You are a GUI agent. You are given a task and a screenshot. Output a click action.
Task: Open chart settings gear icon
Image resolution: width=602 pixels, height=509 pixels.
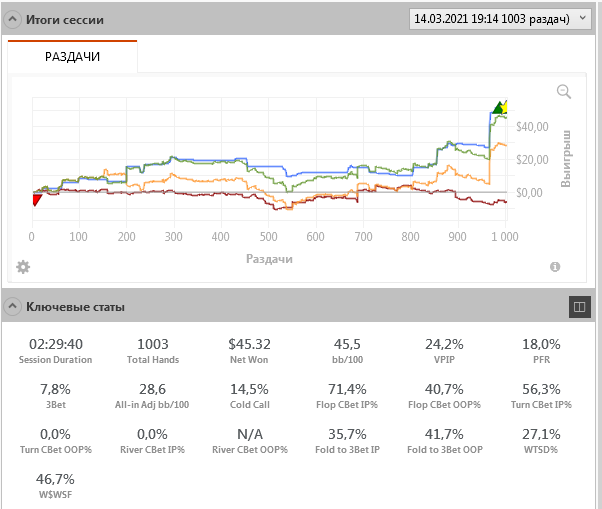23,267
